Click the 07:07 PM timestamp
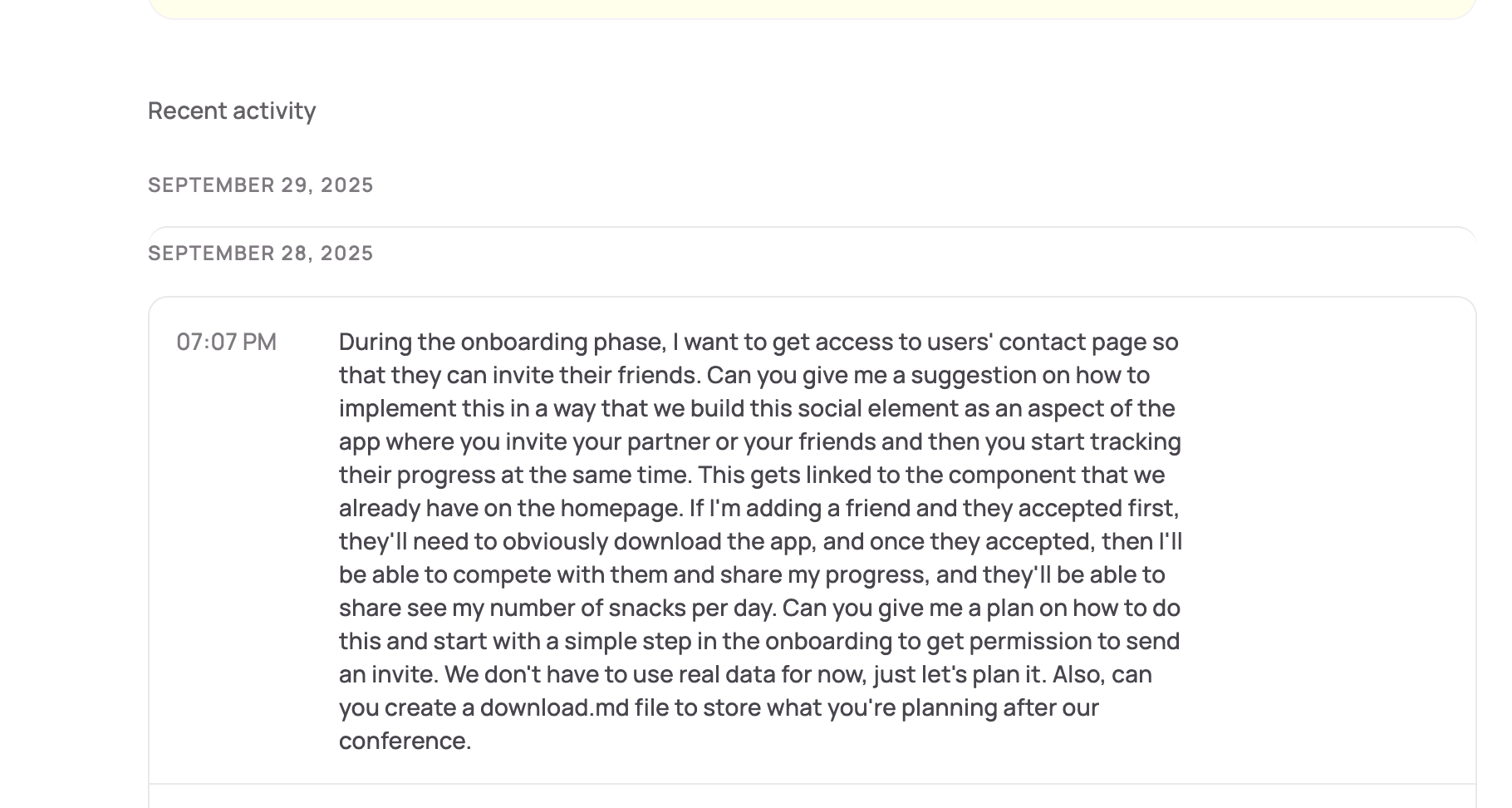1512x808 pixels. (226, 342)
